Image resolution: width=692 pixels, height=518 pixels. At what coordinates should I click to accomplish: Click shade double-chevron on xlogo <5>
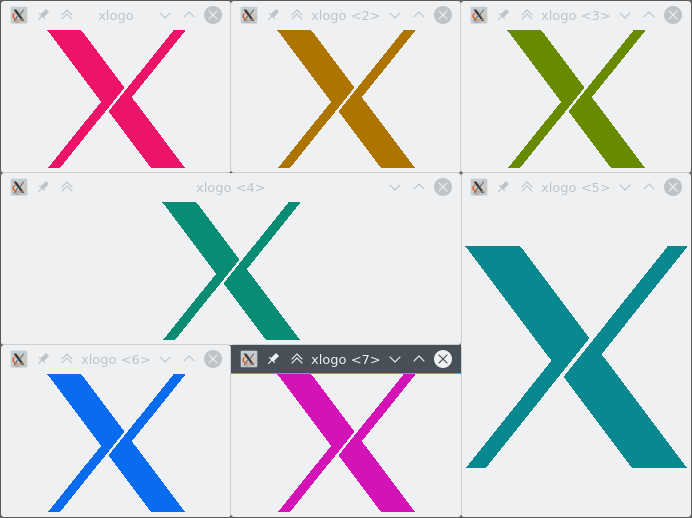(x=527, y=187)
